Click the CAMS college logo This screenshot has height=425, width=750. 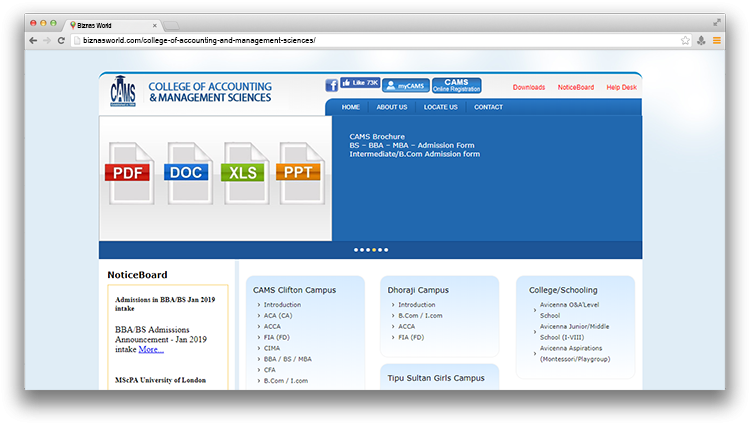click(x=123, y=91)
